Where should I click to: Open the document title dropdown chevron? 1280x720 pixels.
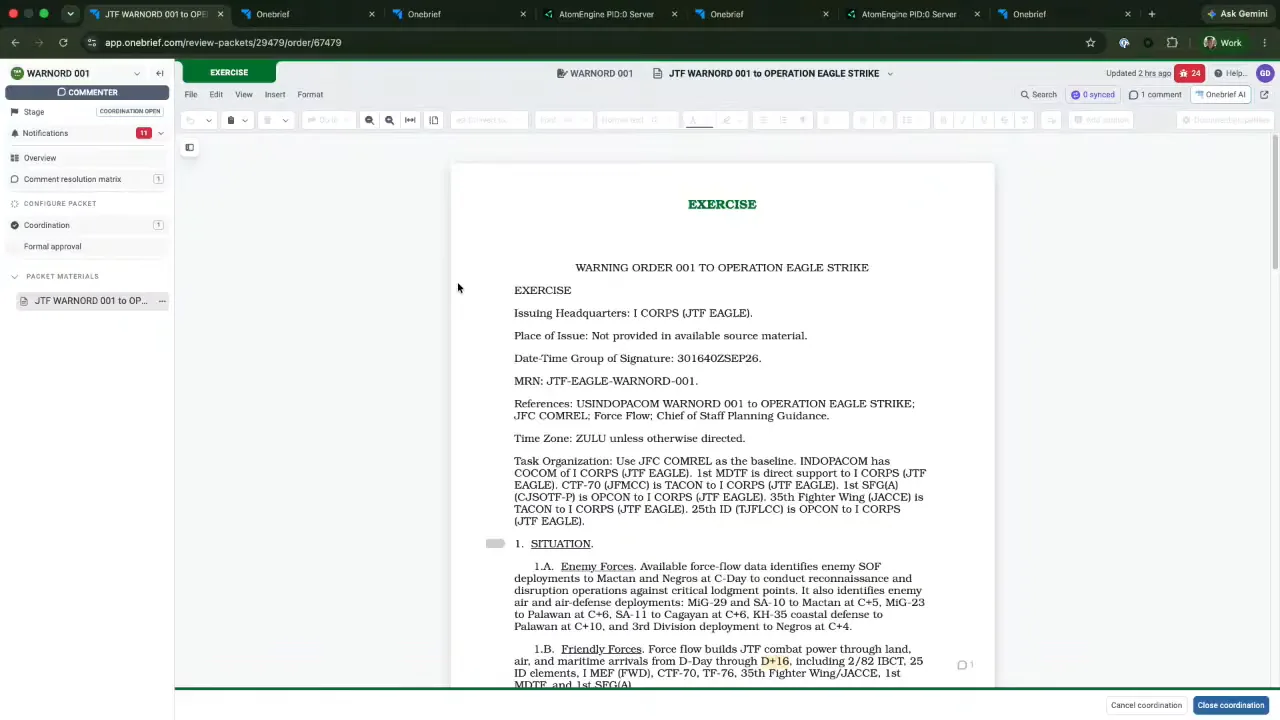[890, 73]
